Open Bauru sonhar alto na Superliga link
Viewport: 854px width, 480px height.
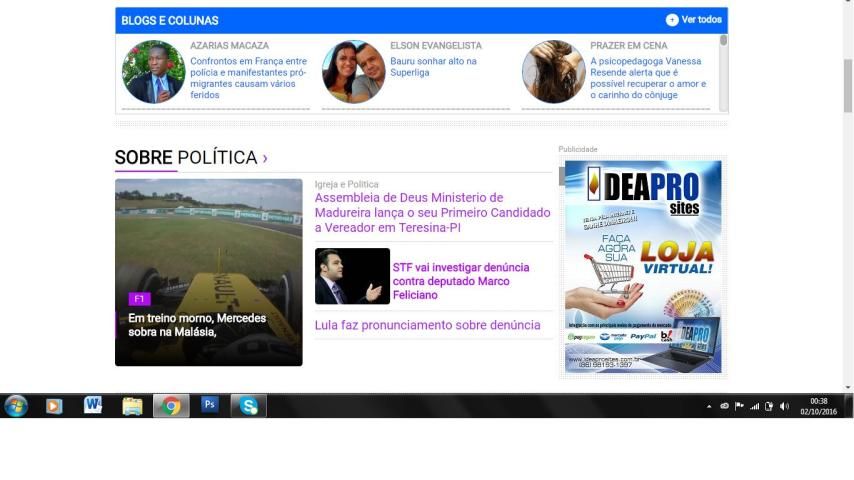click(433, 67)
